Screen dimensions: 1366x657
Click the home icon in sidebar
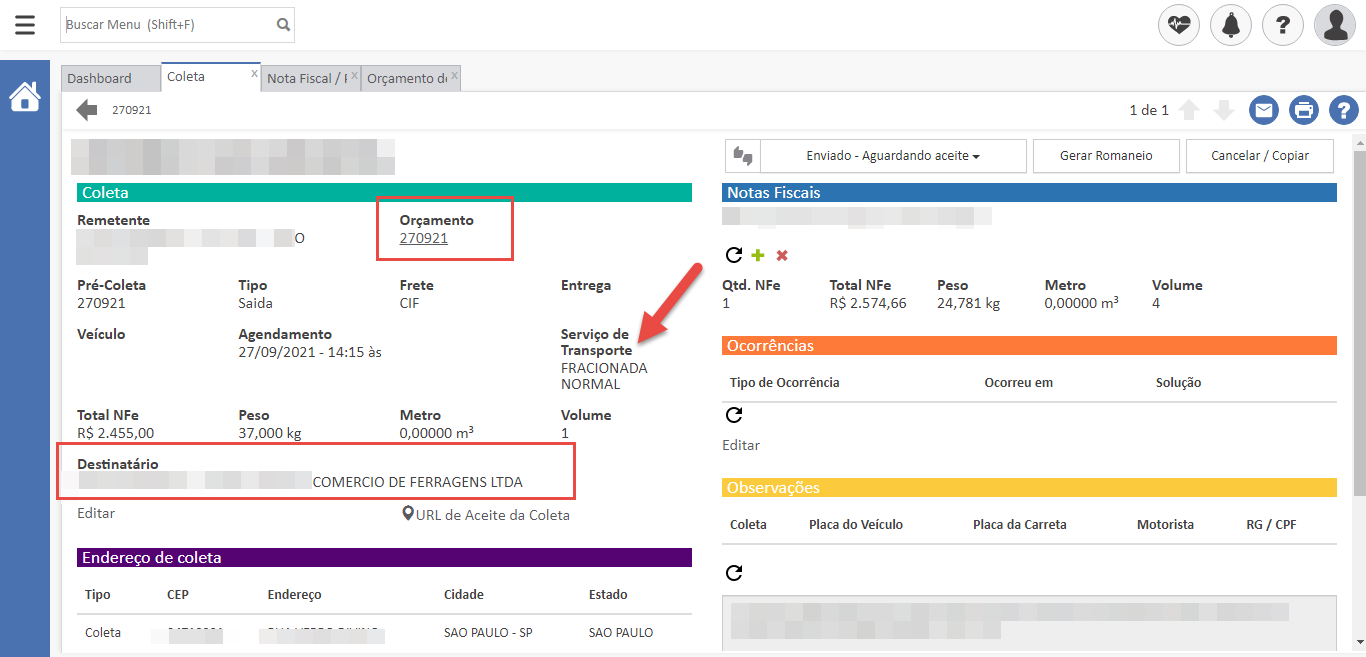(25, 97)
